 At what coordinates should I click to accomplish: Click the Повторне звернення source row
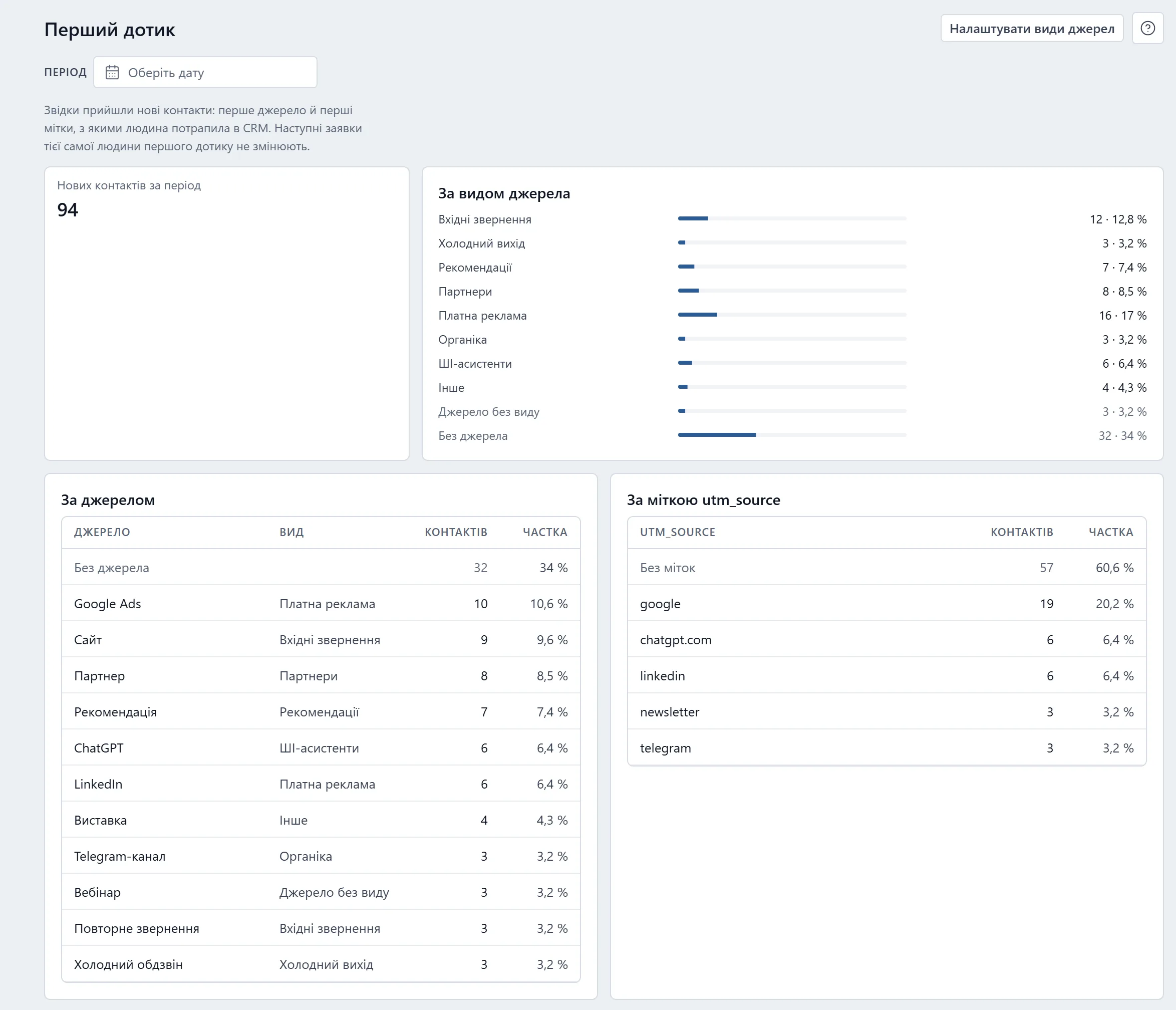point(321,928)
